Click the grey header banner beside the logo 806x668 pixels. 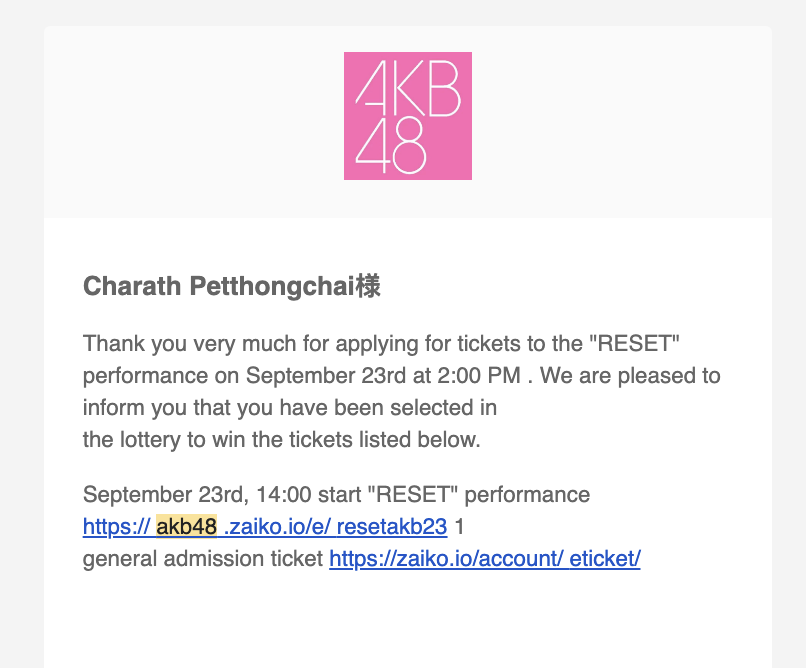(x=600, y=120)
